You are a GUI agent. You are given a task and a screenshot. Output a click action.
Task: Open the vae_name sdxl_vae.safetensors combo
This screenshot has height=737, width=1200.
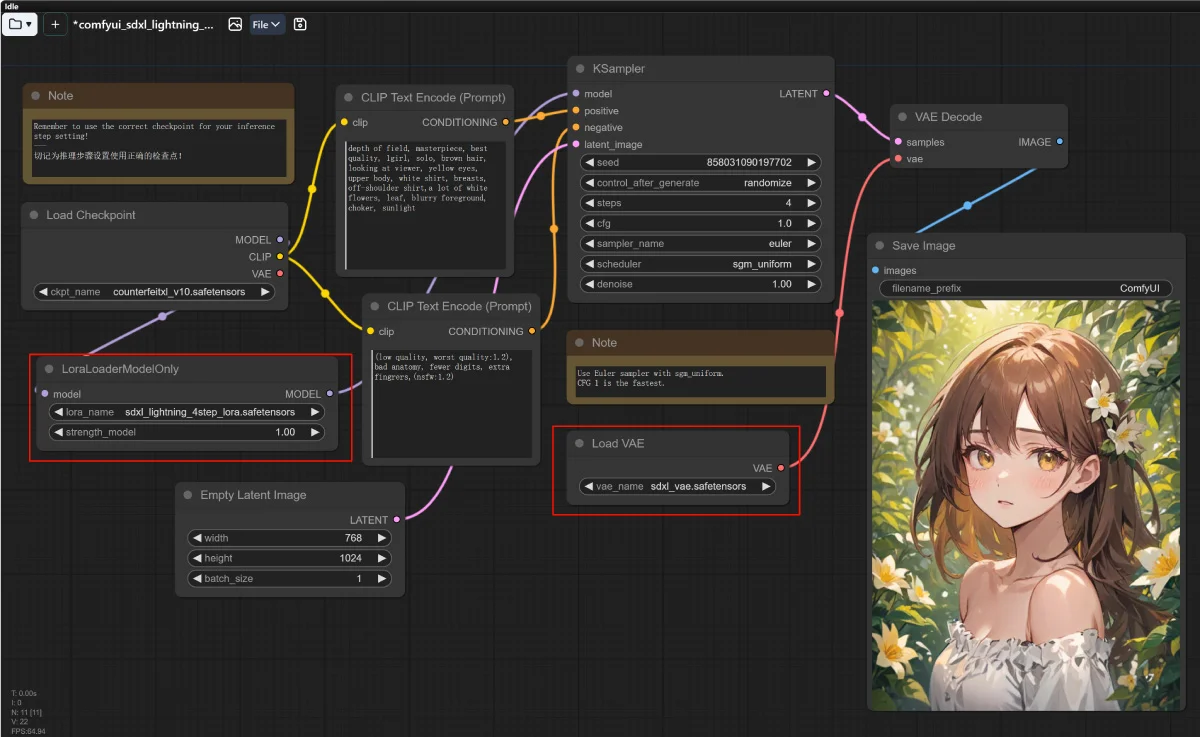pos(678,486)
